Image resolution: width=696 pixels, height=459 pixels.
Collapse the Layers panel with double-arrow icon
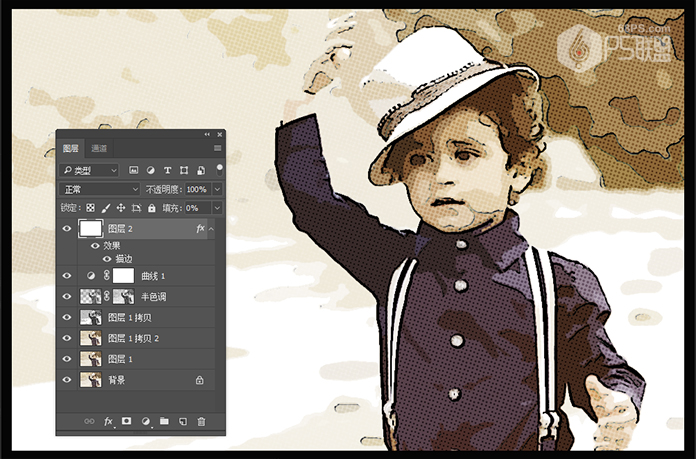207,135
